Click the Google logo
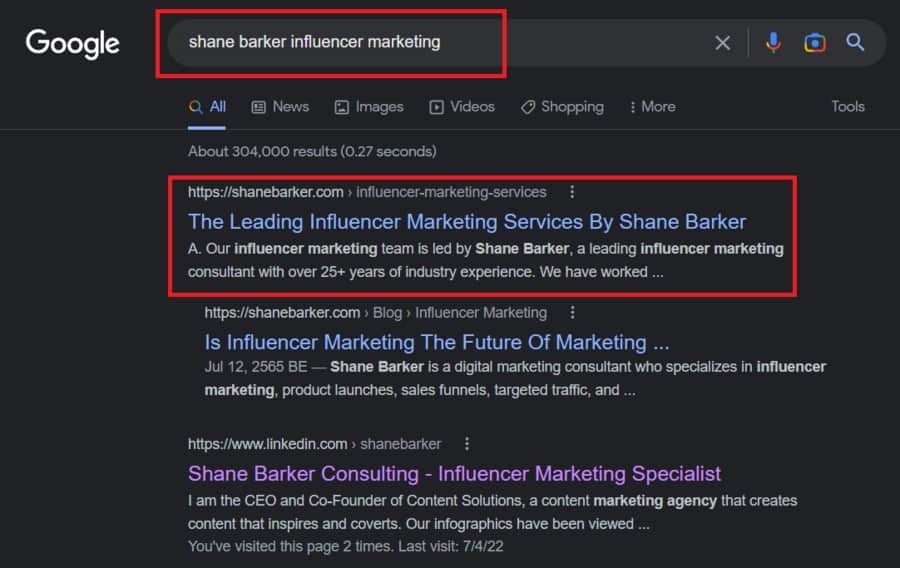 click(72, 44)
